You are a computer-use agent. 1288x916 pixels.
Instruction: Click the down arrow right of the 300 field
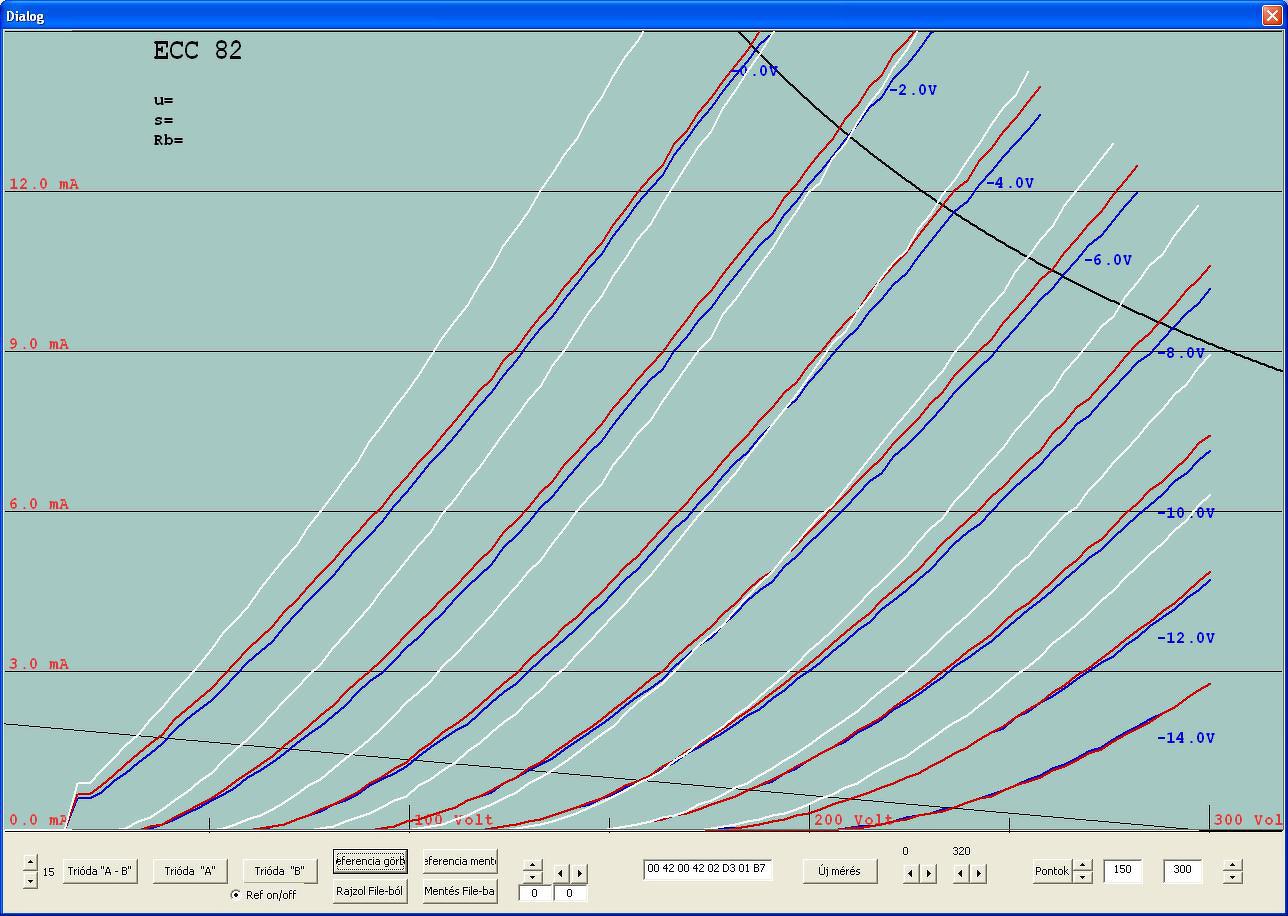coord(1233,878)
